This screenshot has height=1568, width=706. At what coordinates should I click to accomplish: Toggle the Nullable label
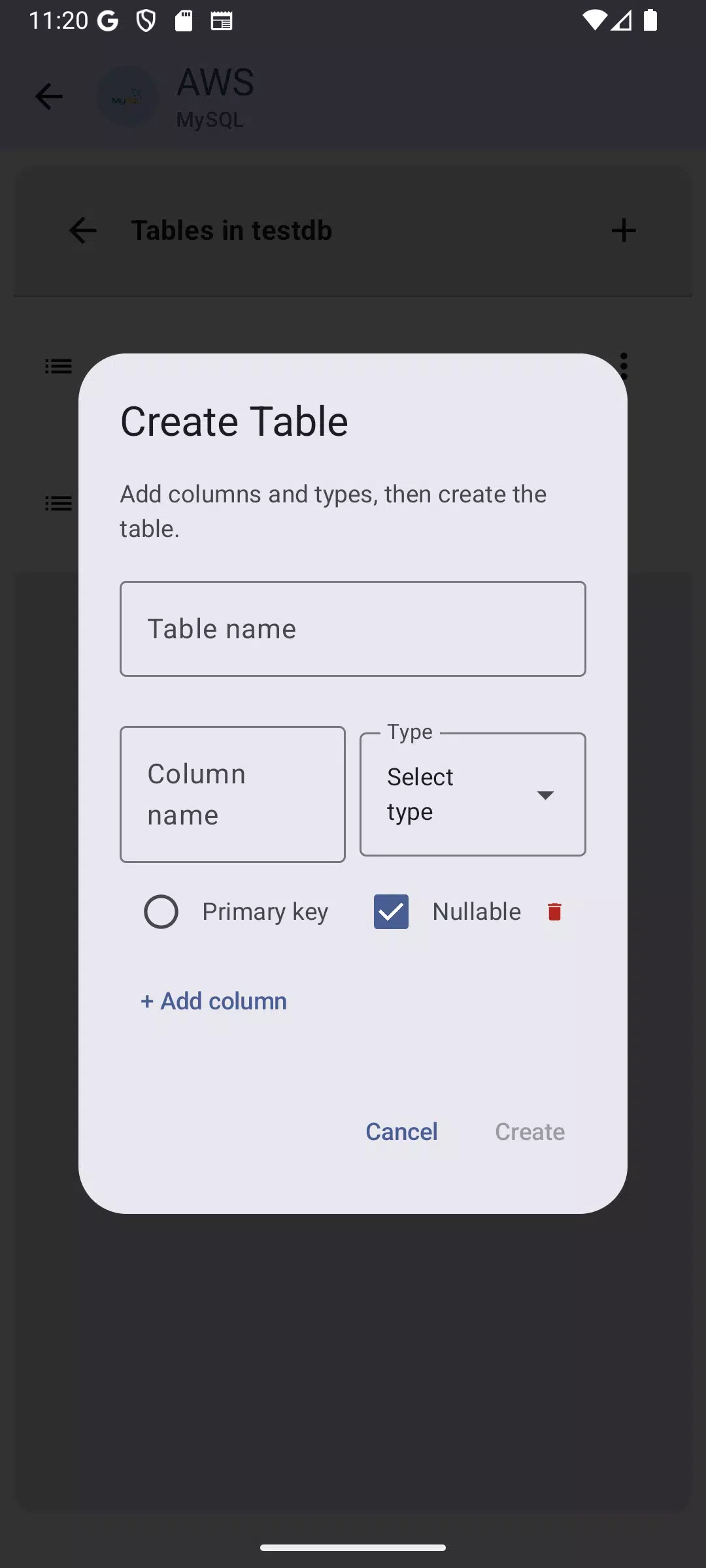click(477, 911)
